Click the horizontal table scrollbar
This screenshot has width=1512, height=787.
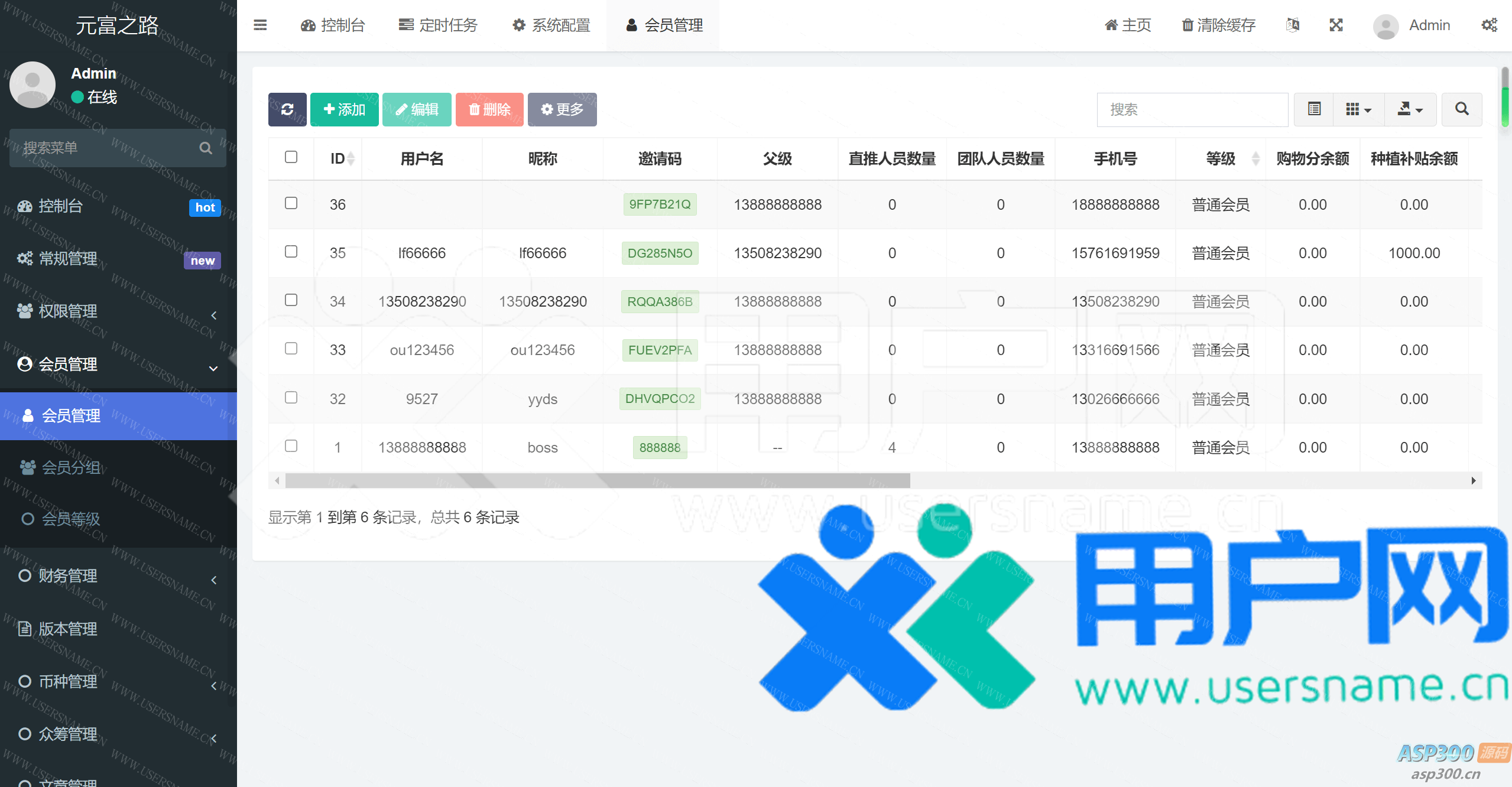point(597,481)
